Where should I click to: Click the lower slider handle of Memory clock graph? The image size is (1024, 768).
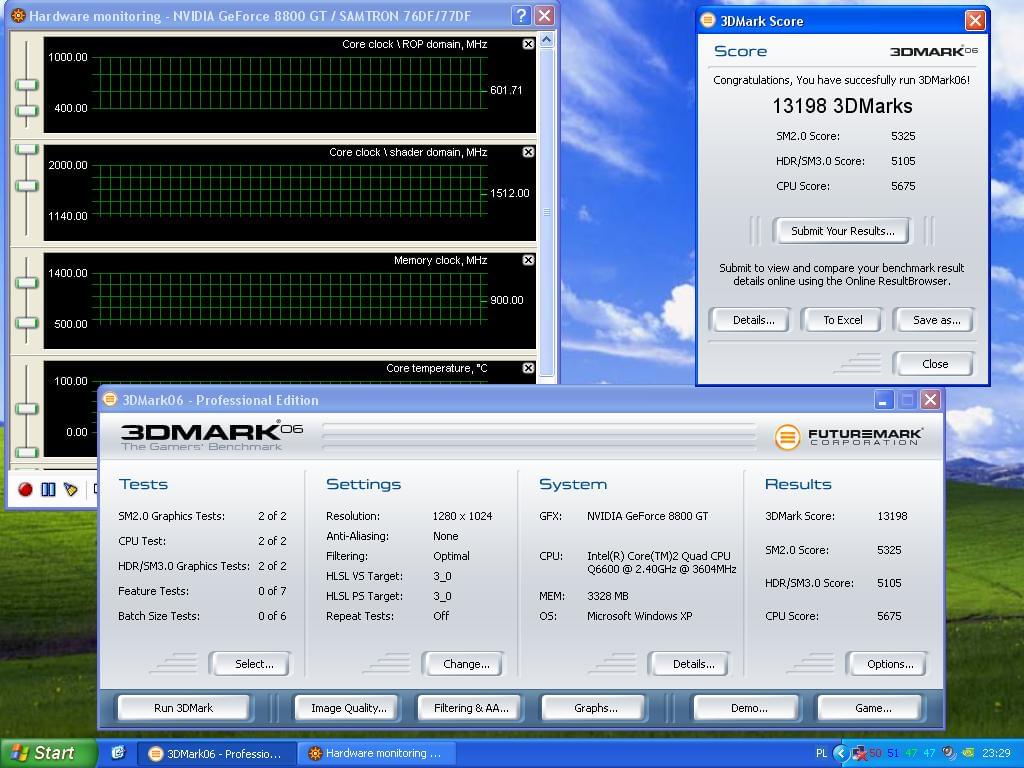point(26,323)
